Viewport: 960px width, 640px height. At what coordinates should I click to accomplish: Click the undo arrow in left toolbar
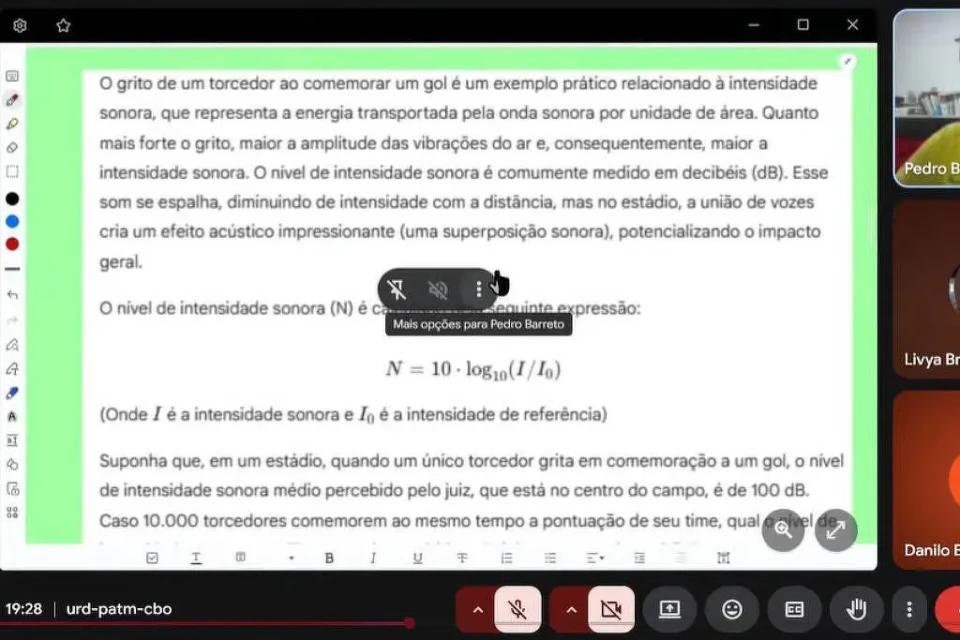pos(12,295)
